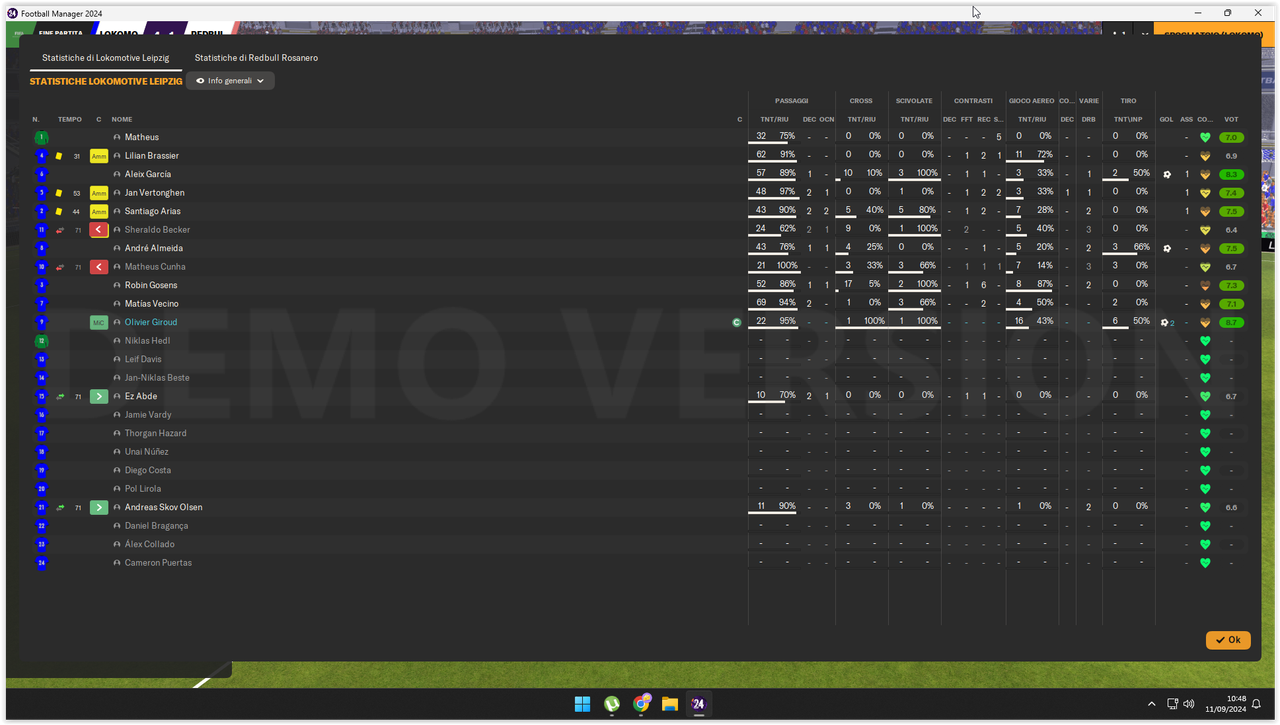Screen dimensions: 1280x725
Task: Select Jamie Vardy in the substitutes list
Action: 148,415
